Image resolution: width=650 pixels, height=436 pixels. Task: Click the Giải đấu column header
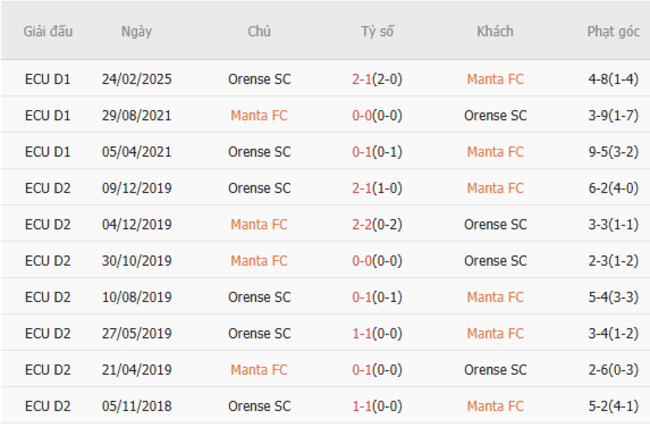[48, 31]
